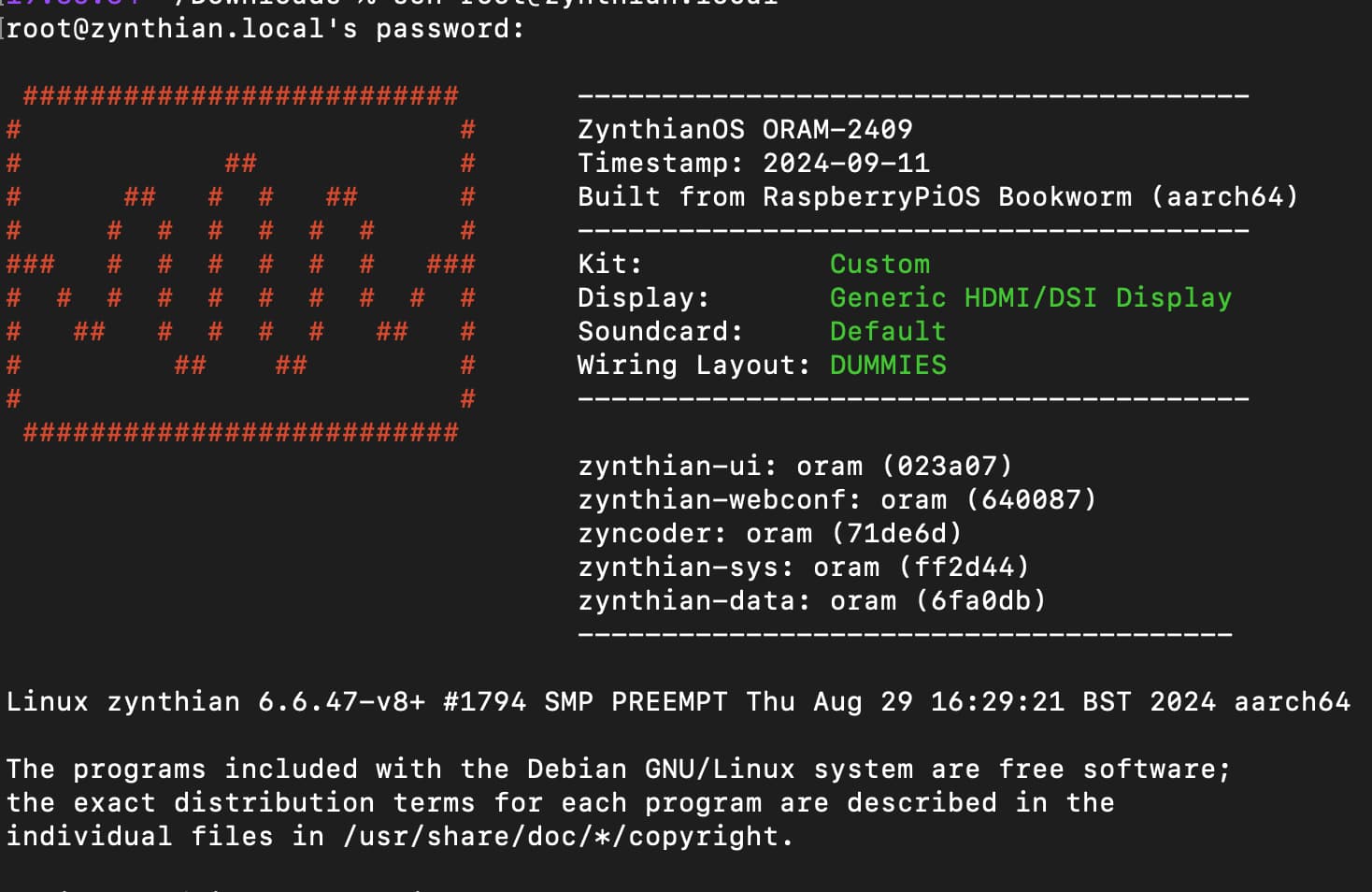Click the zynthian-webconf oram line

[837, 499]
